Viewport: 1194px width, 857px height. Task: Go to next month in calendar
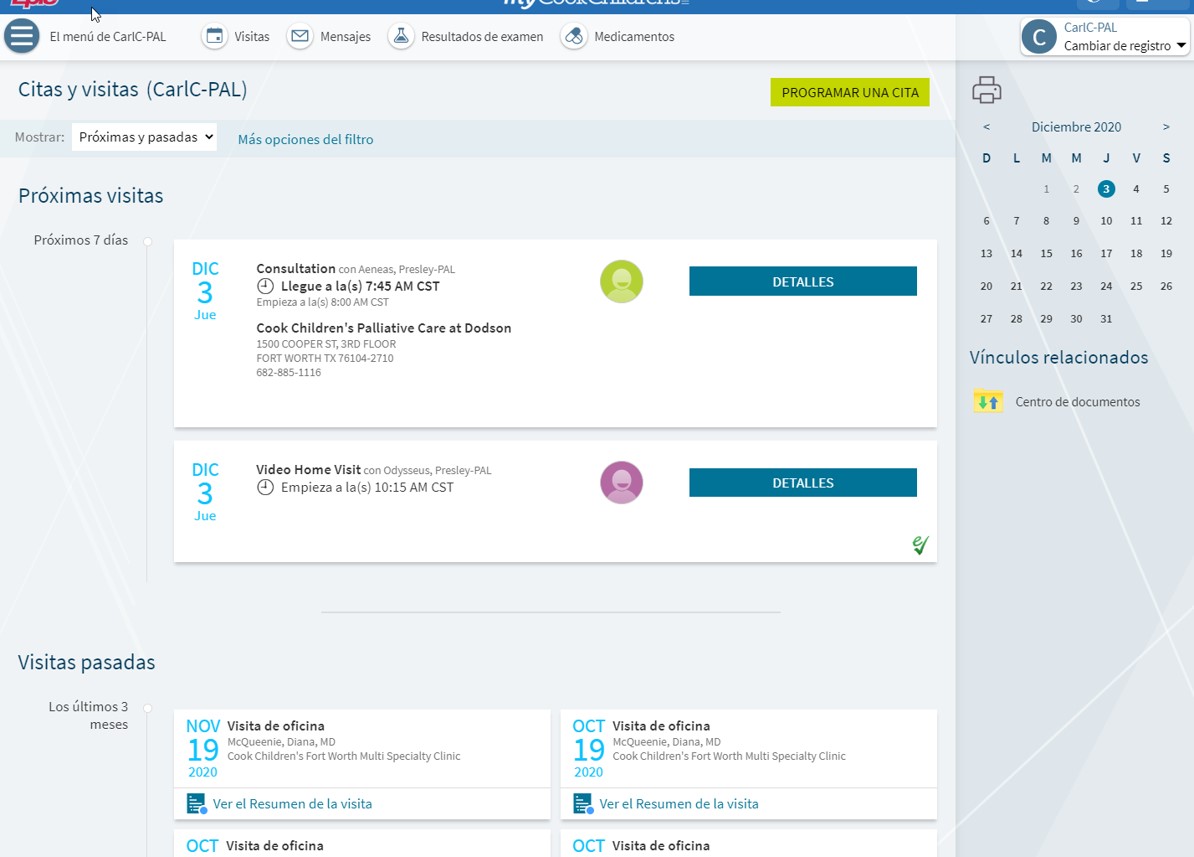point(1165,127)
